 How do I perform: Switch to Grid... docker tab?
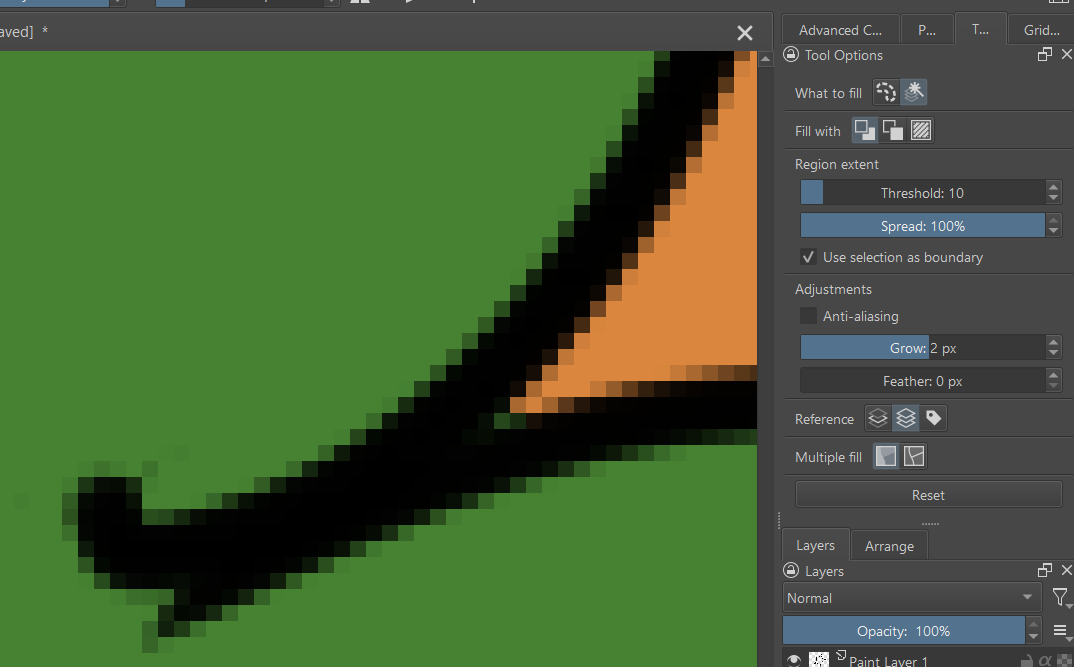(1041, 30)
